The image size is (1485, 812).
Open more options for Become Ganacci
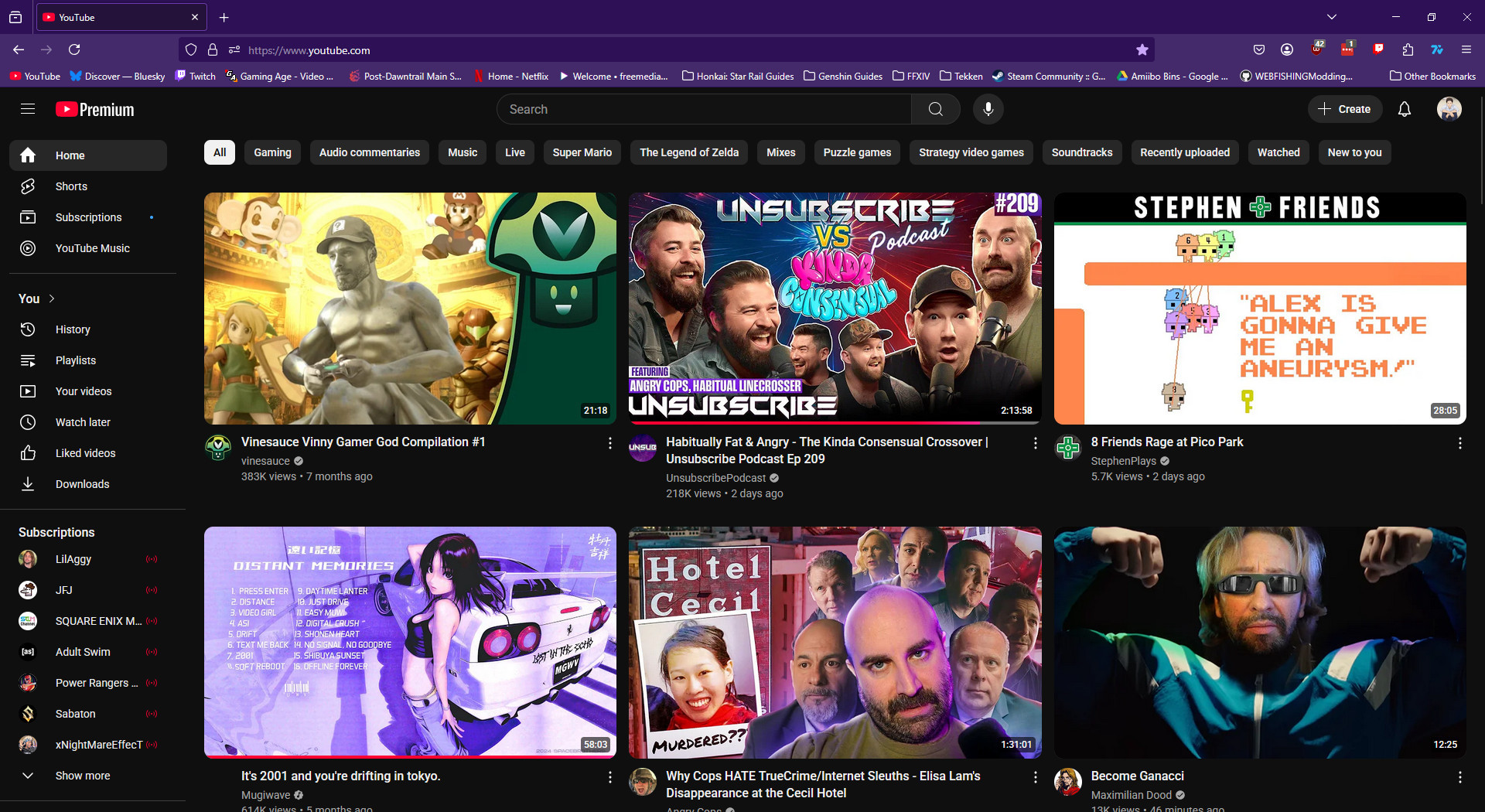pyautogui.click(x=1459, y=777)
